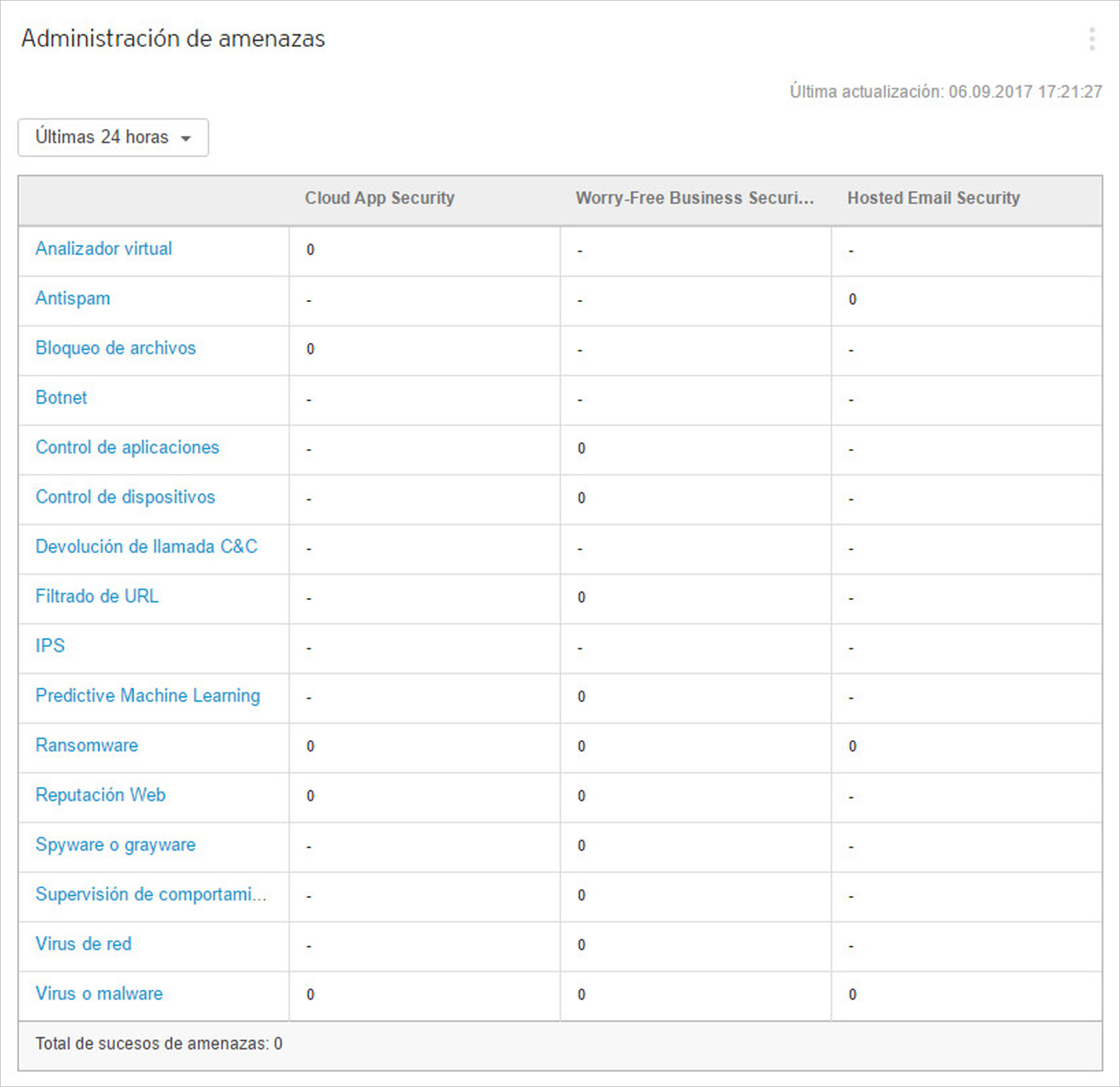Click Control de dispositivos link

(125, 497)
